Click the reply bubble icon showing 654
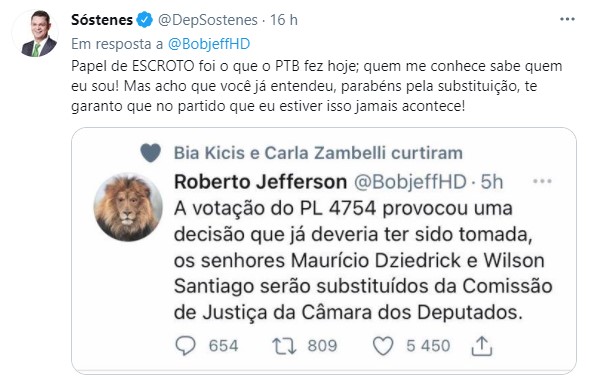The height and width of the screenshot is (386, 592). [x=185, y=346]
